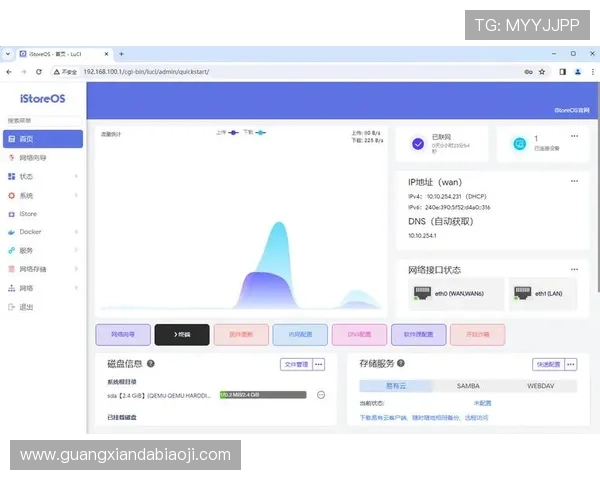The height and width of the screenshot is (480, 600).
Task: Click the iStoreOS logo in sidebar
Action: [x=42, y=99]
